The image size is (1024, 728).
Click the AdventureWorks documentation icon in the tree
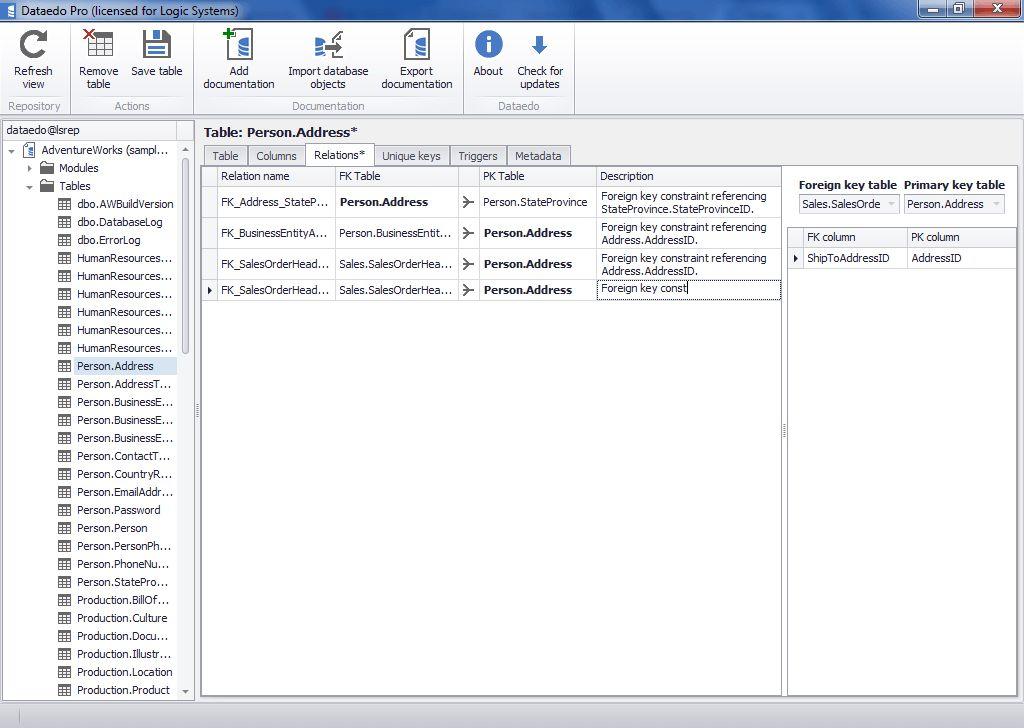coord(29,150)
